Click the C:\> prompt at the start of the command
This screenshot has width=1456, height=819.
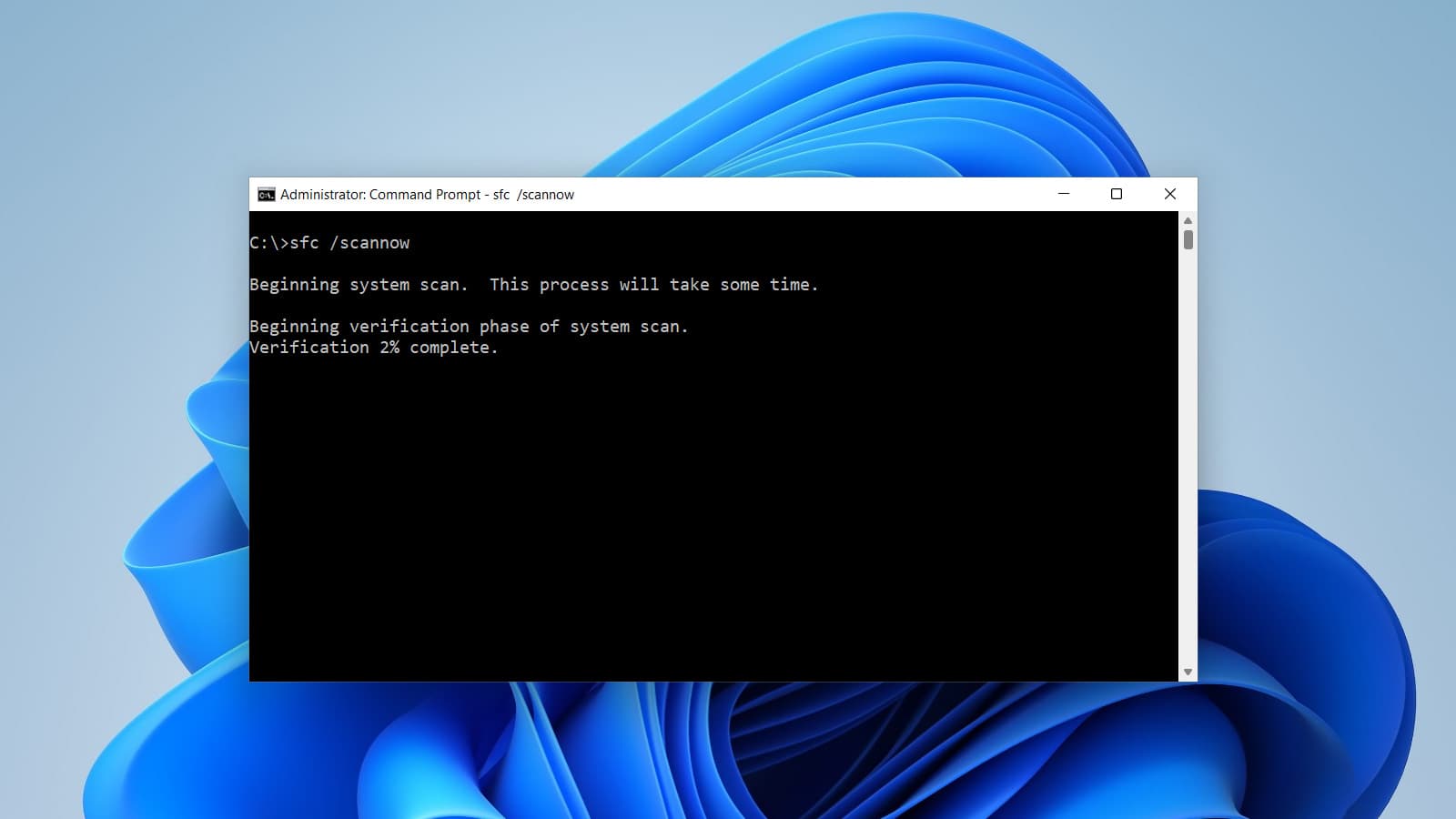(x=268, y=243)
